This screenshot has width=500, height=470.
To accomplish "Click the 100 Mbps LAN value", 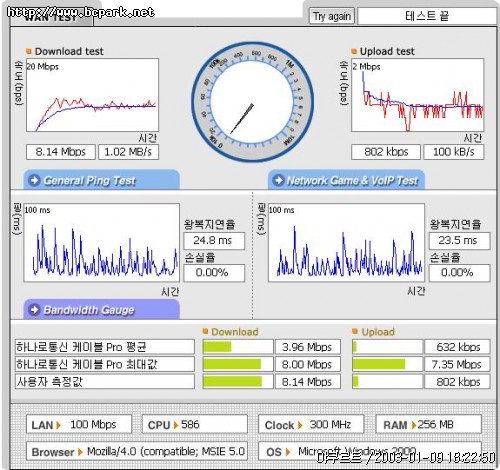I will pos(93,424).
